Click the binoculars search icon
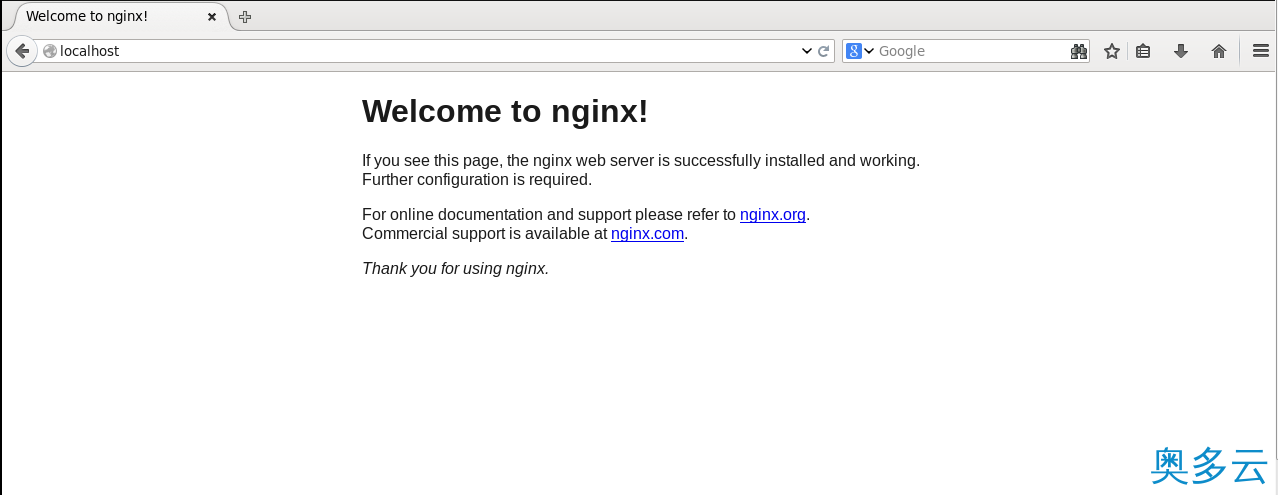The image size is (1278, 495). 1078,51
